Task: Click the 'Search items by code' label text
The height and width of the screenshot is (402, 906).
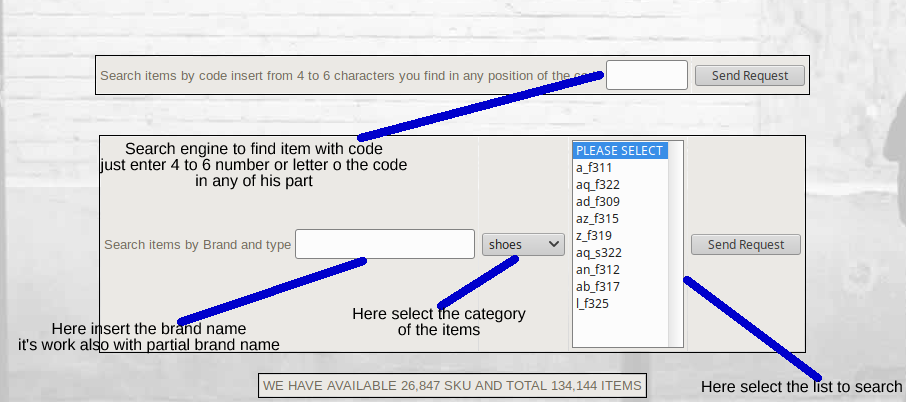Action: (340, 75)
